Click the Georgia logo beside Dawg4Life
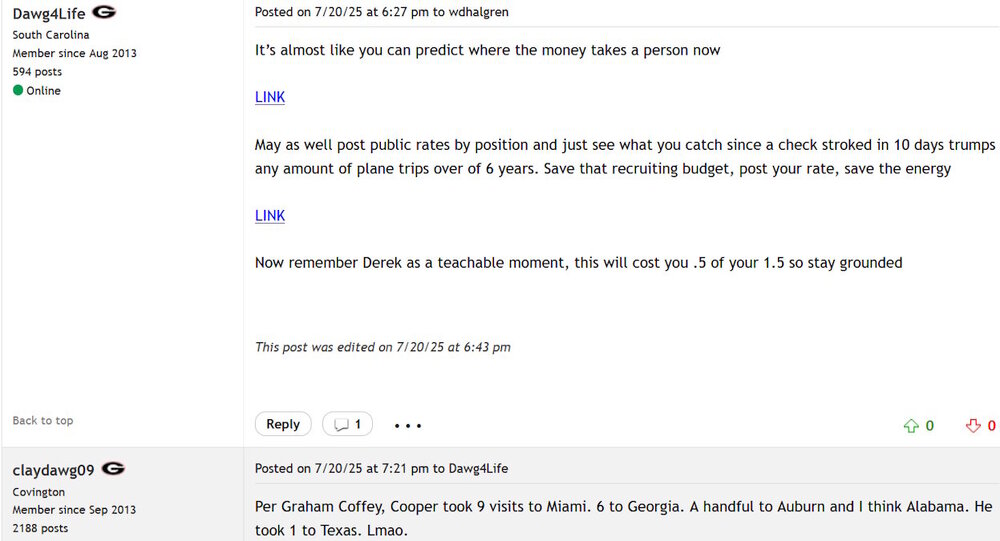The height and width of the screenshot is (541, 1000). [104, 13]
